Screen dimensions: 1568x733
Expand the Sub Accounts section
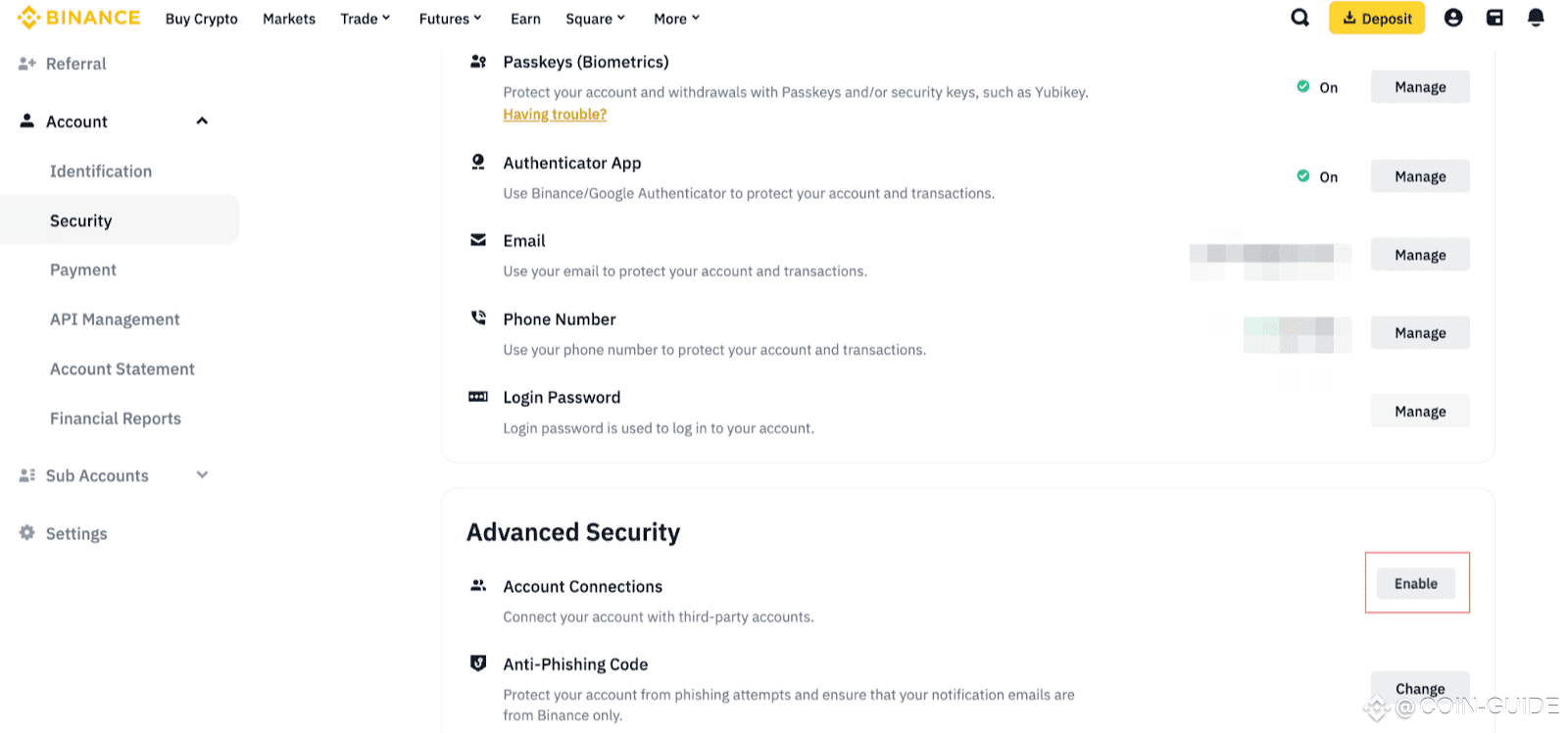click(202, 475)
